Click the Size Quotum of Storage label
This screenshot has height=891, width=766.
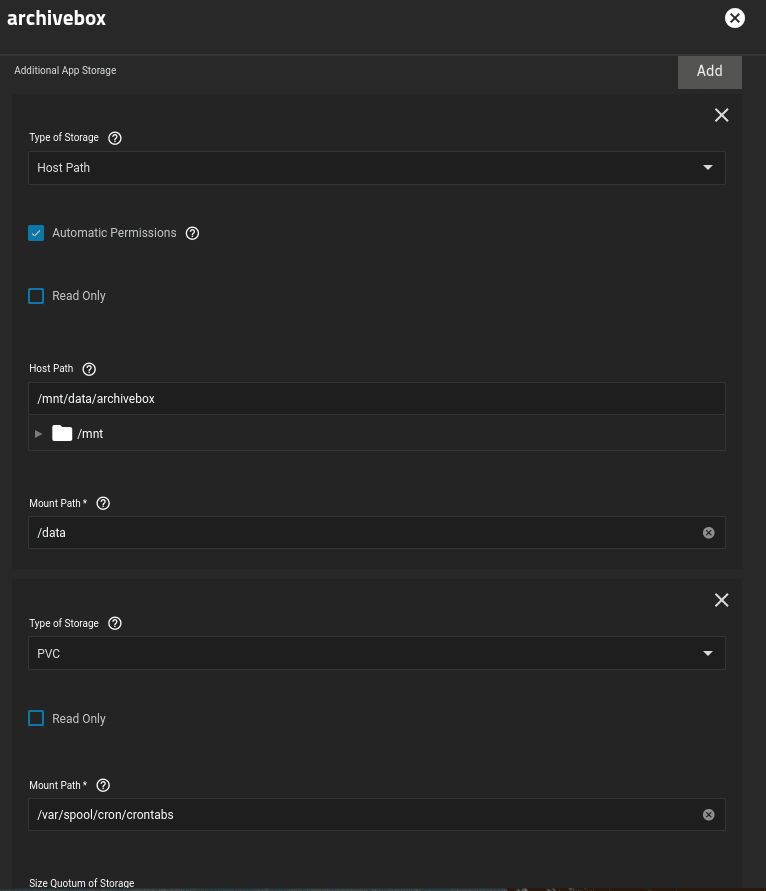[82, 883]
